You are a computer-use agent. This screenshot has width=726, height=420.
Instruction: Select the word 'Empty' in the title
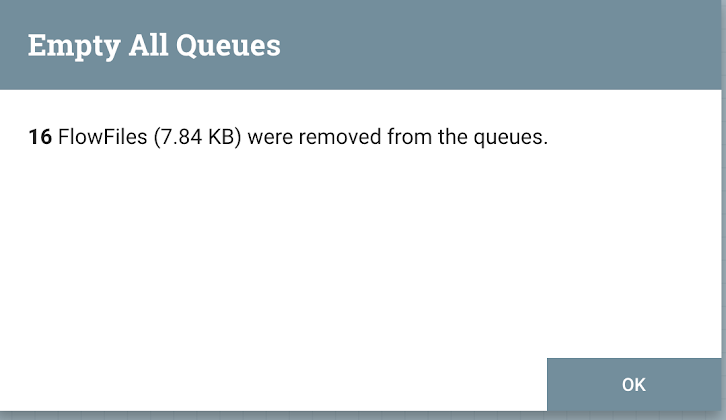[x=66, y=45]
